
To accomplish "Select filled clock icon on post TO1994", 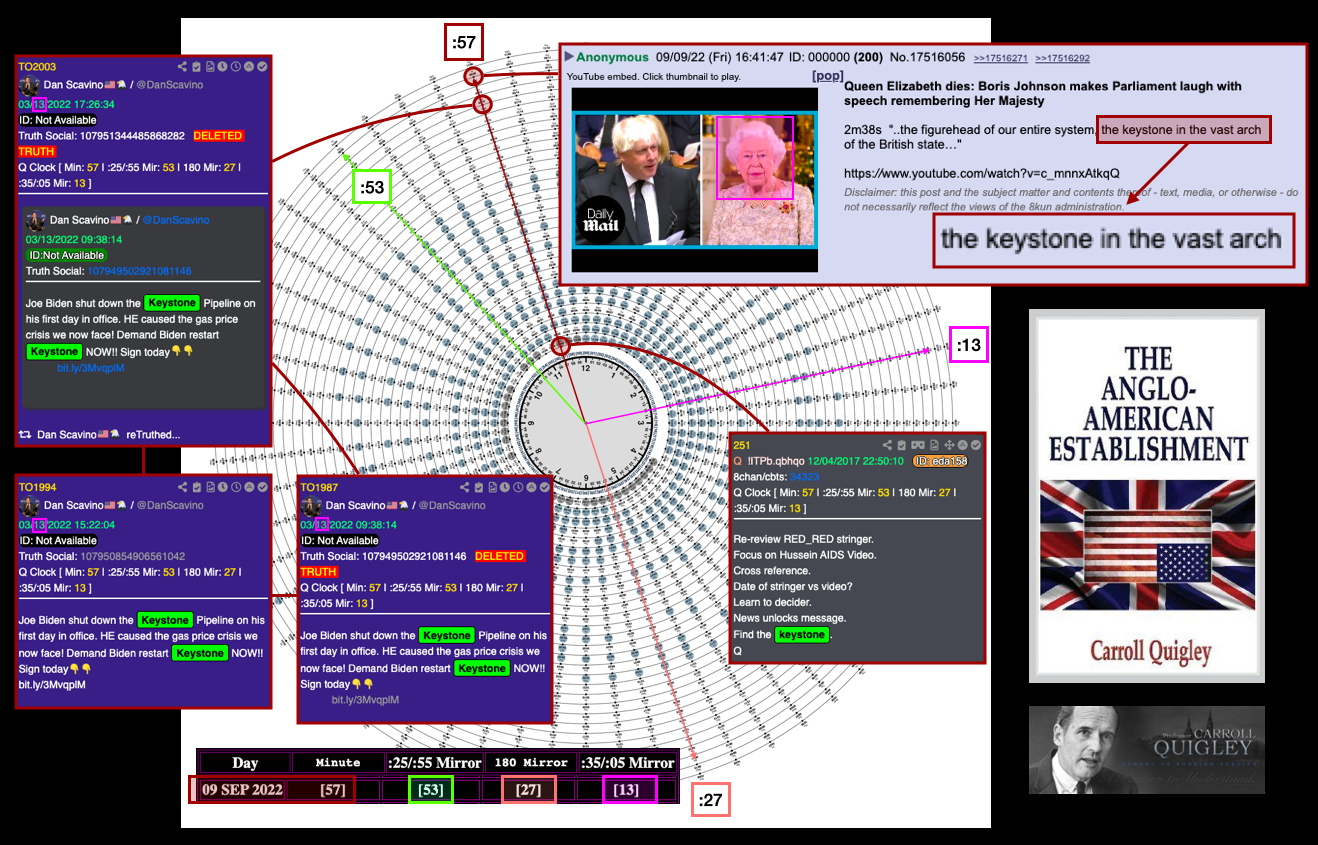I will (222, 487).
